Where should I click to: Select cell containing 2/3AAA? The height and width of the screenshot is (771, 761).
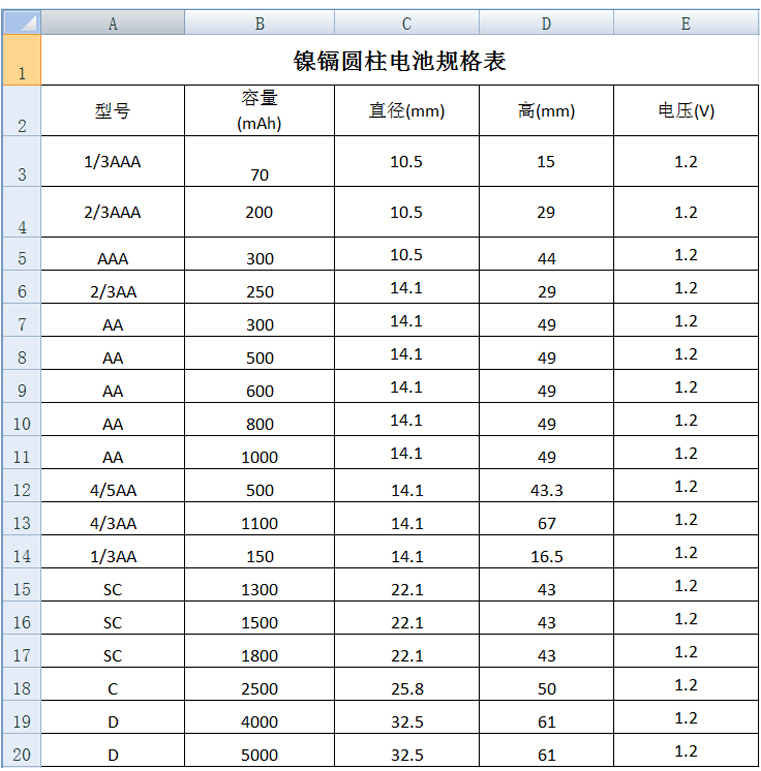point(113,212)
